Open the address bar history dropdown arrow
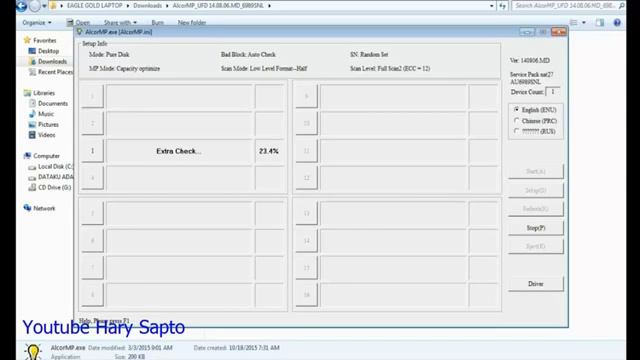The width and height of the screenshot is (640, 360). [x=491, y=6]
